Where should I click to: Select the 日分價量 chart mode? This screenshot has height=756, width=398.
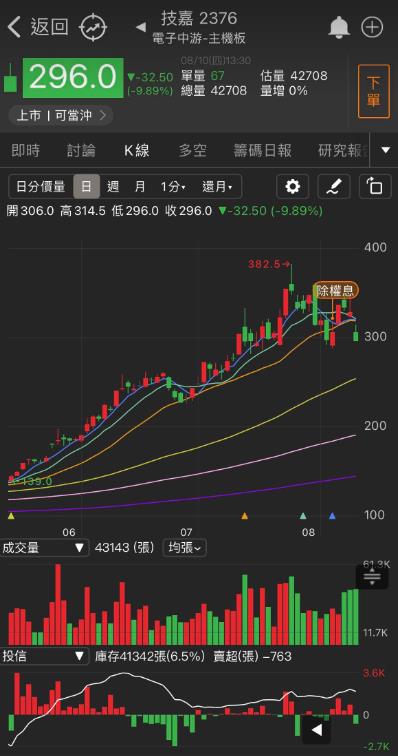[41, 187]
